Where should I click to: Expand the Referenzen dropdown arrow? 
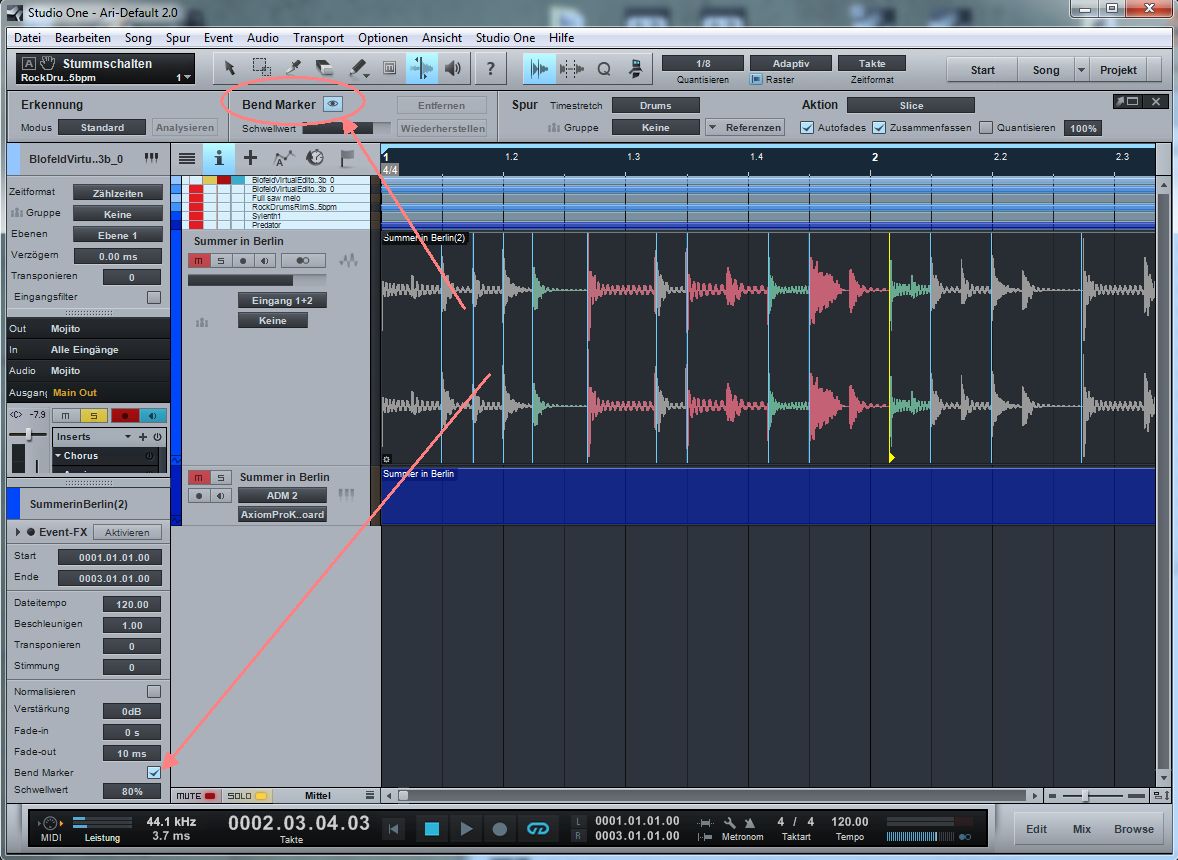tap(712, 128)
